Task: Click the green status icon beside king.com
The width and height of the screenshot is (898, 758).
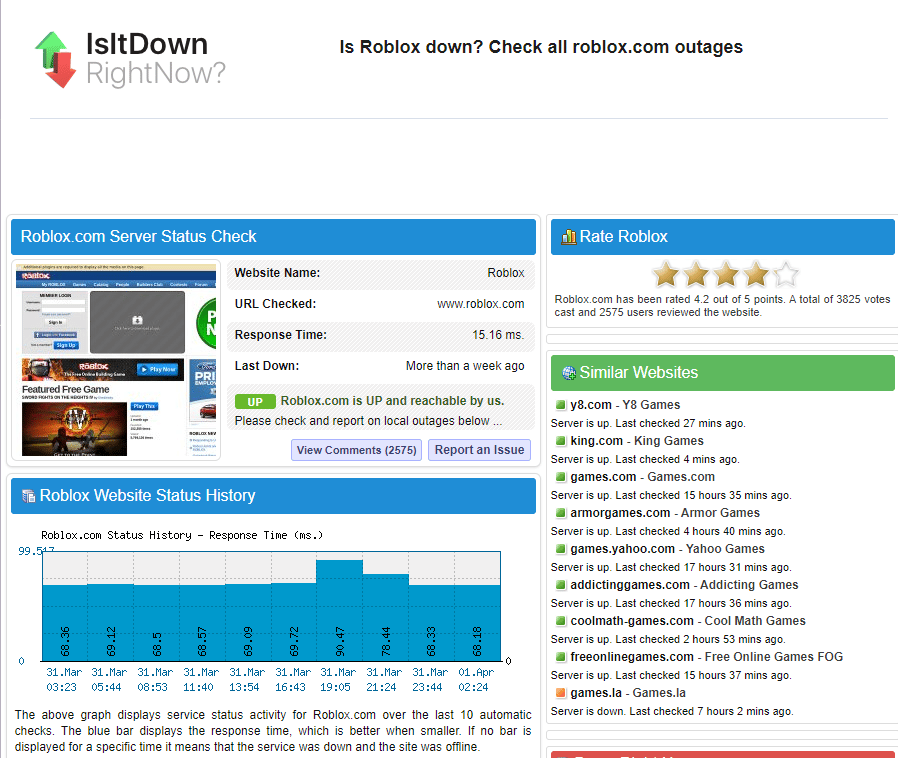Action: (x=561, y=441)
